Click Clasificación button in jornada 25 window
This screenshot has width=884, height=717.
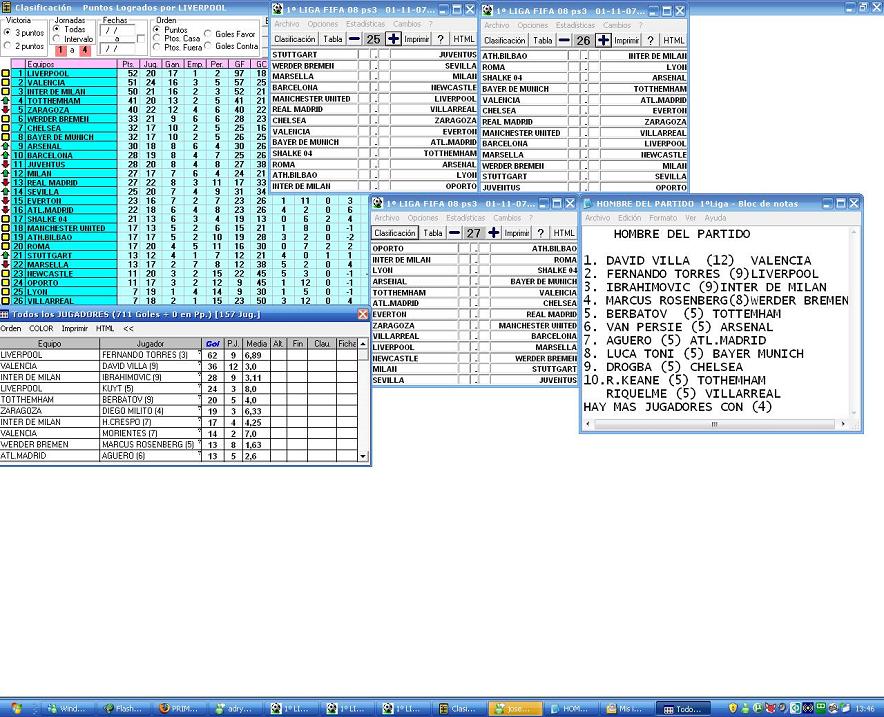point(294,39)
